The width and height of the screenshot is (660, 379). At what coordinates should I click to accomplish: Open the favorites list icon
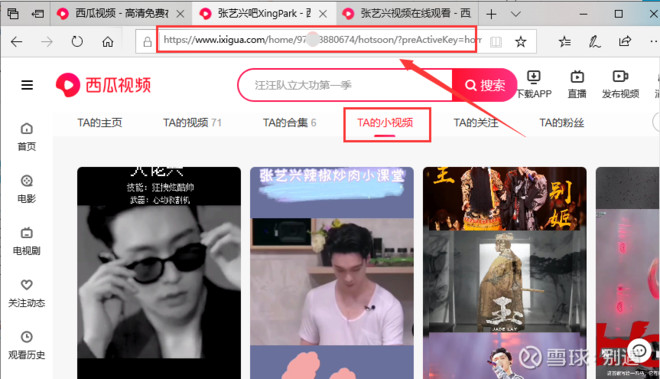565,41
